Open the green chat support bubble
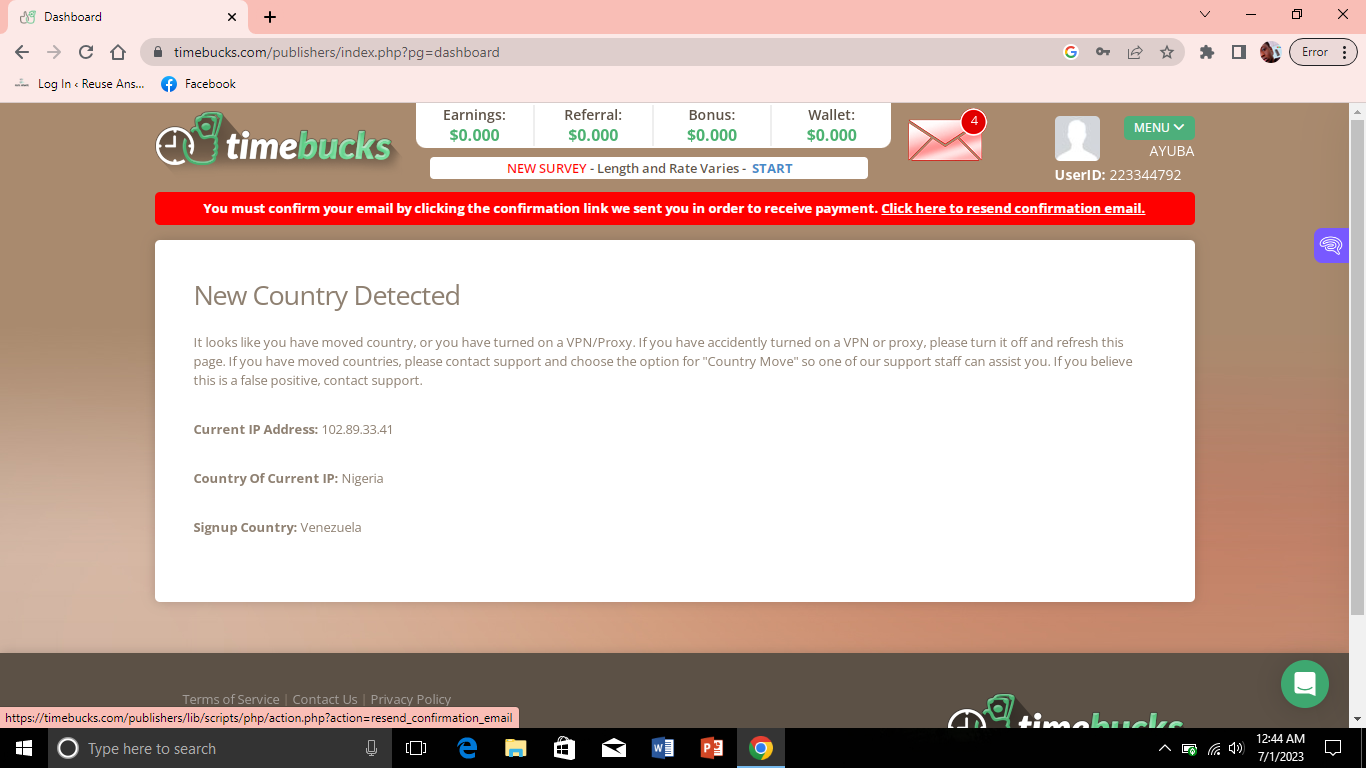The height and width of the screenshot is (768, 1366). pos(1304,684)
